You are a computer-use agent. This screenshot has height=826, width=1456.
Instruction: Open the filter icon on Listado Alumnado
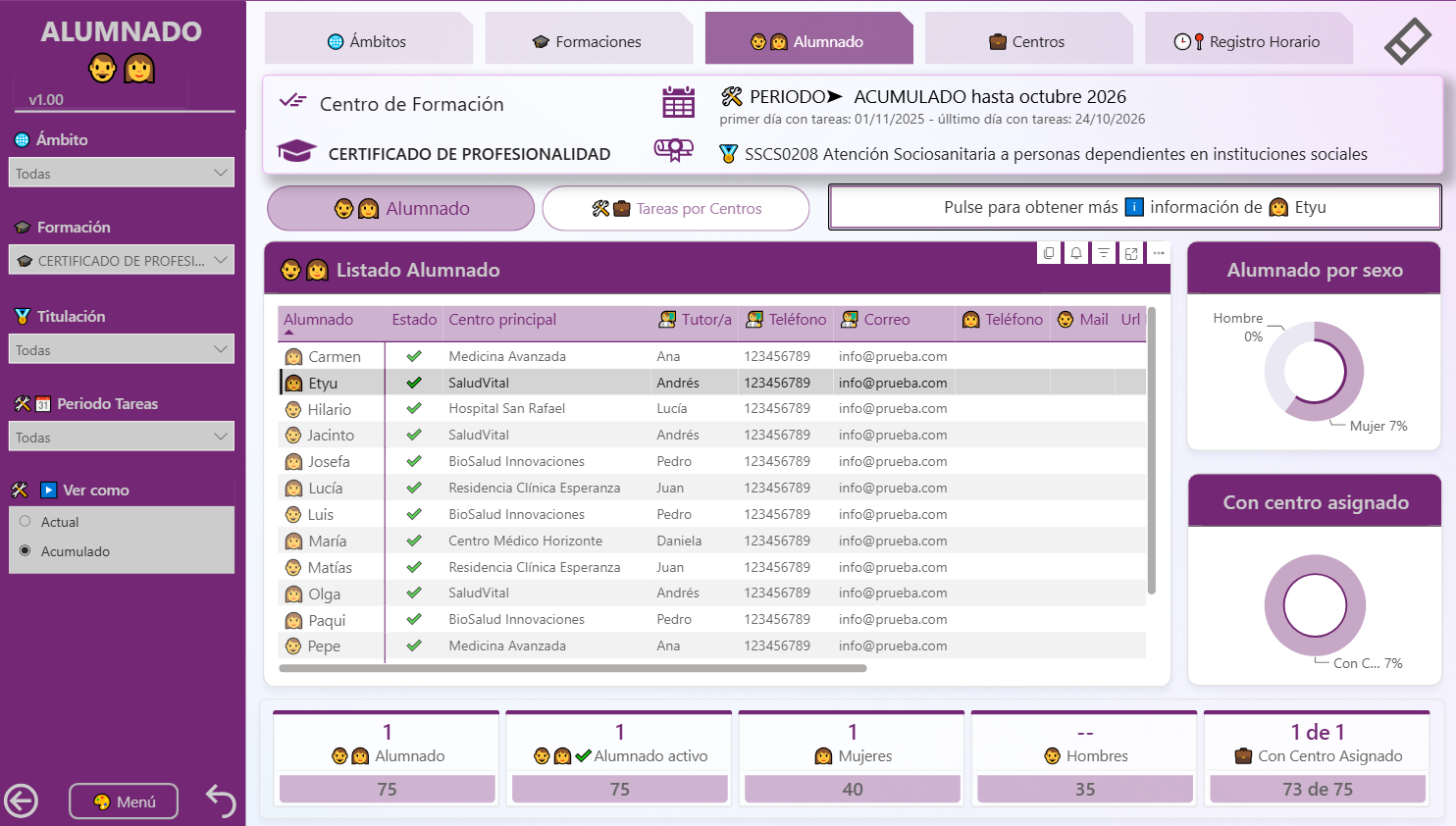tap(1104, 253)
